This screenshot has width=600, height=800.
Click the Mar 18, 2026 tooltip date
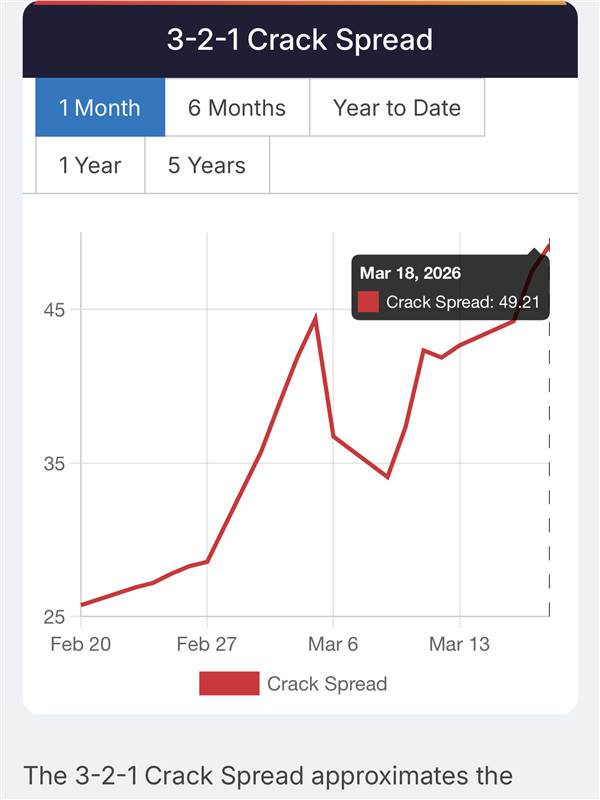tap(412, 273)
